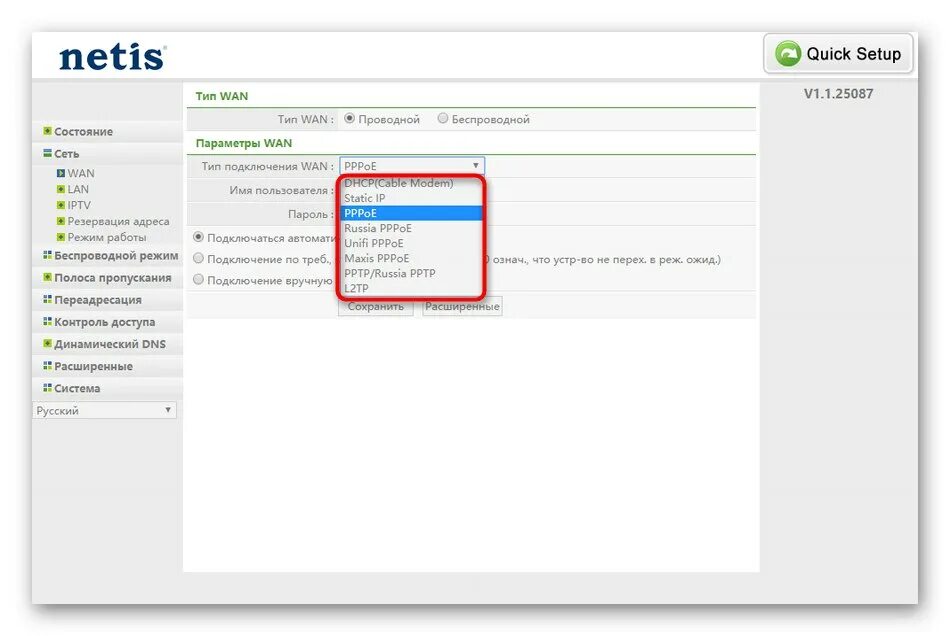Click the collapse icon beside Сеть
Screen dimensions: 950x636
47,153
